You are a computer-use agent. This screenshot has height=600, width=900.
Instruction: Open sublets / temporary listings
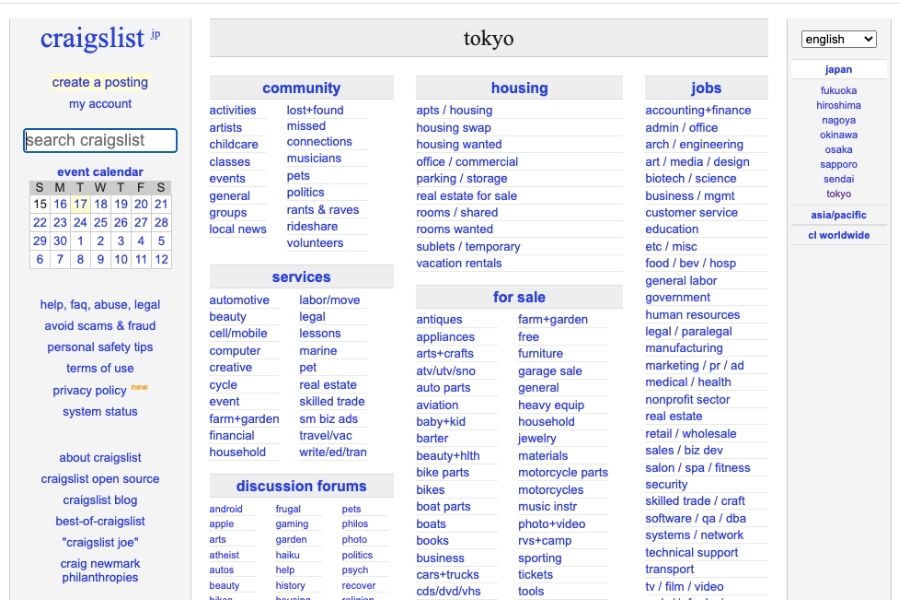(468, 246)
